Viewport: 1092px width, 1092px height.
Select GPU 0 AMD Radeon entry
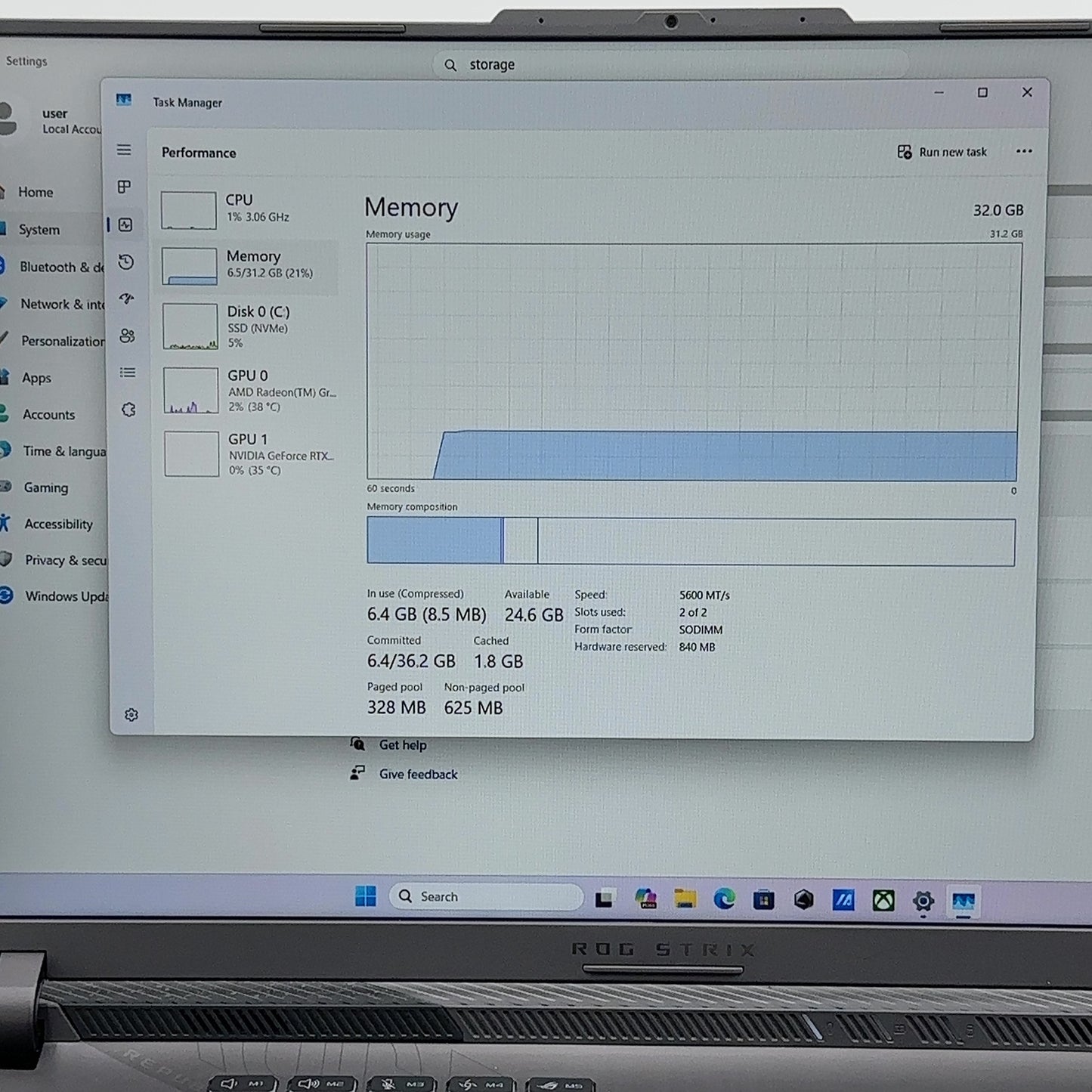[x=249, y=391]
